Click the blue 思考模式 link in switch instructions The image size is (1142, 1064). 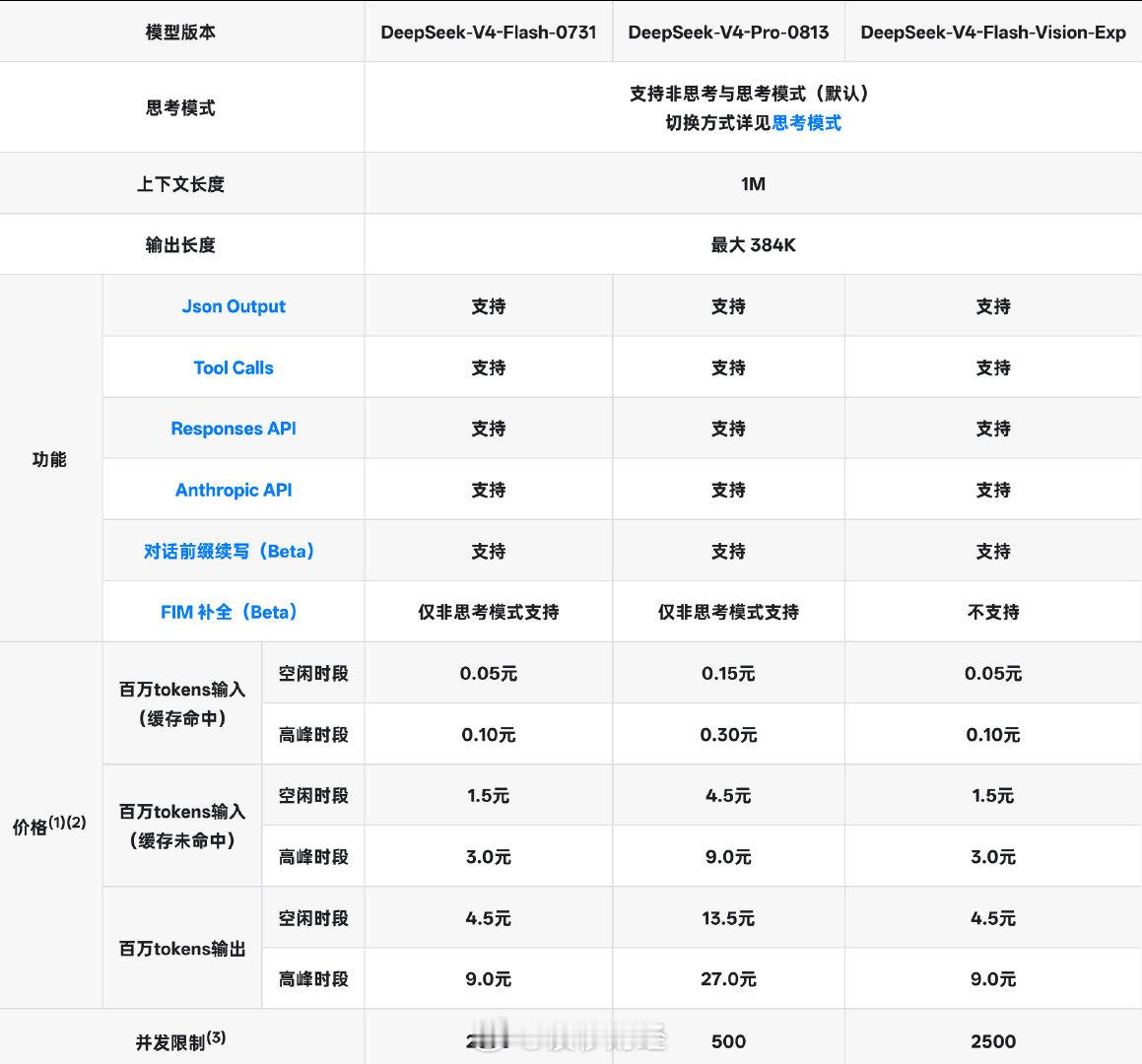pyautogui.click(x=806, y=123)
